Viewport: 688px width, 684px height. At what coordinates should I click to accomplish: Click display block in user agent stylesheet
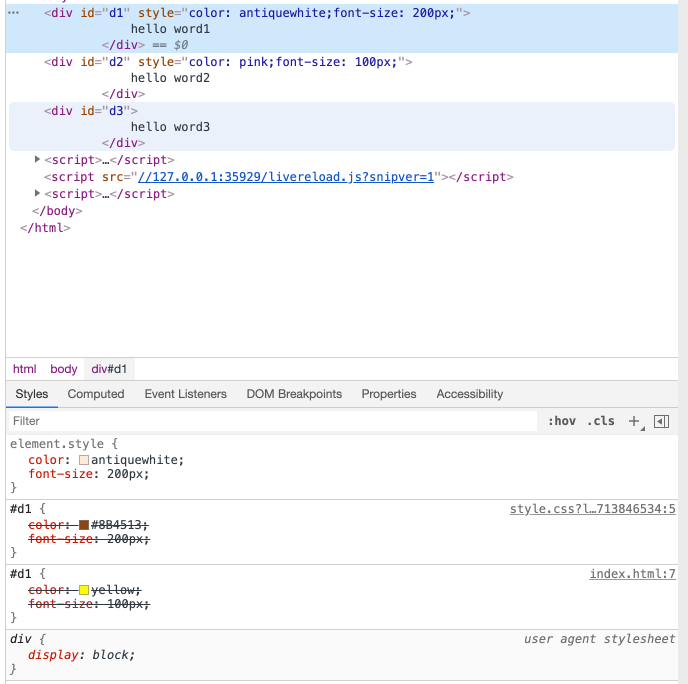81,655
